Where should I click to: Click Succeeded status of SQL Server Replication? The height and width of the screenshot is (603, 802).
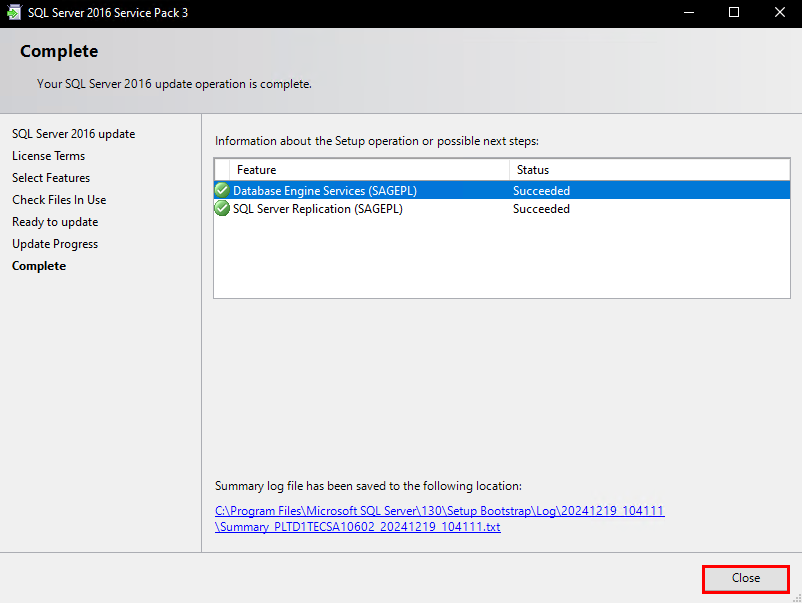(541, 209)
